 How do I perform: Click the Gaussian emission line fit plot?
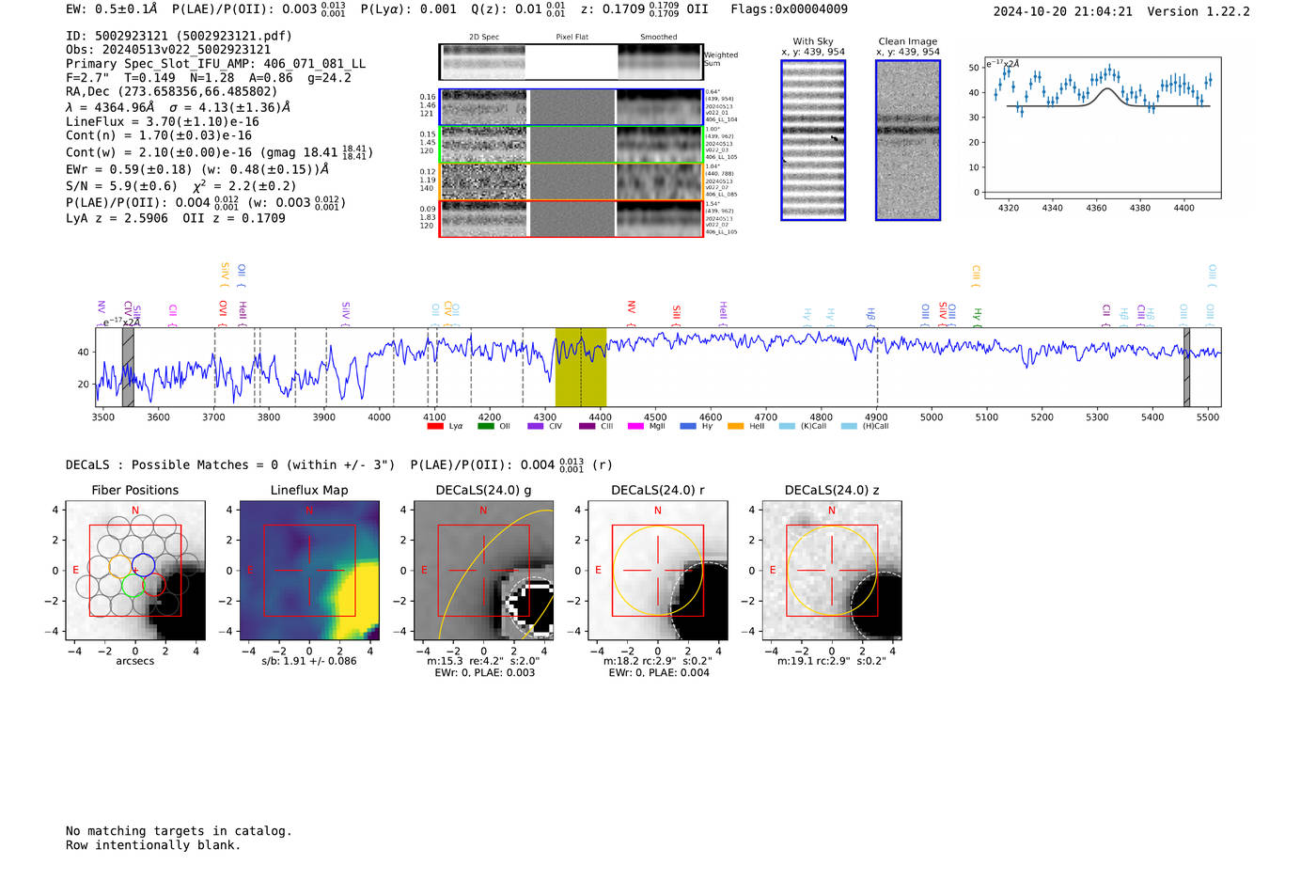pyautogui.click(x=1102, y=127)
